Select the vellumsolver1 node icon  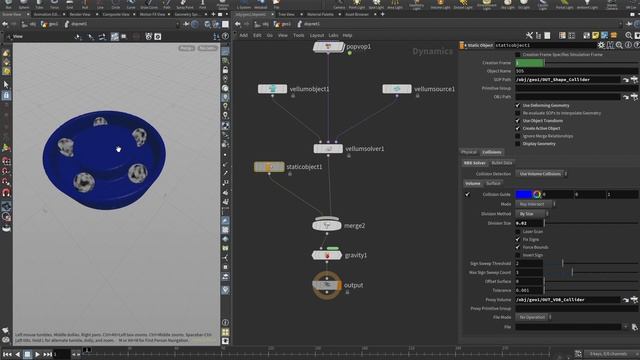pyautogui.click(x=328, y=149)
